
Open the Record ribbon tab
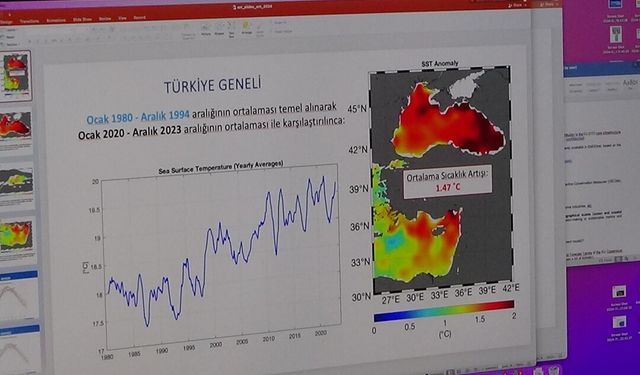pos(140,18)
